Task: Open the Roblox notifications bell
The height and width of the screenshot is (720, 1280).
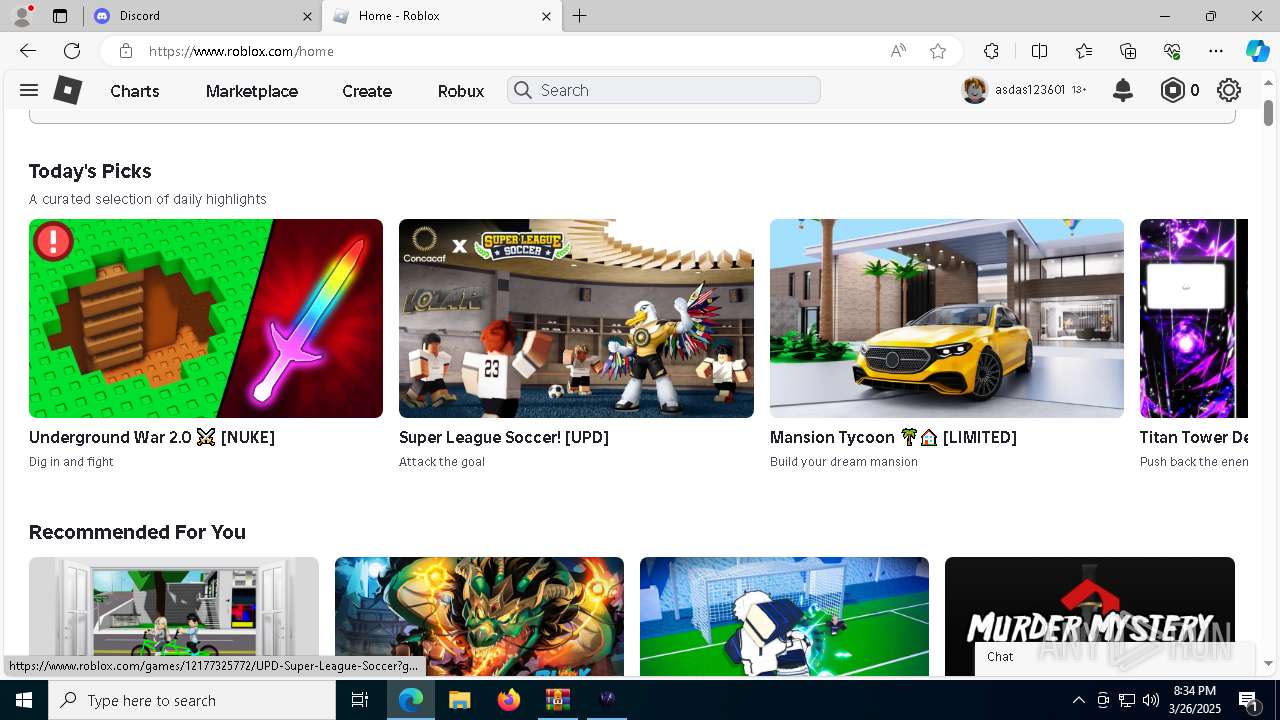Action: click(1123, 90)
